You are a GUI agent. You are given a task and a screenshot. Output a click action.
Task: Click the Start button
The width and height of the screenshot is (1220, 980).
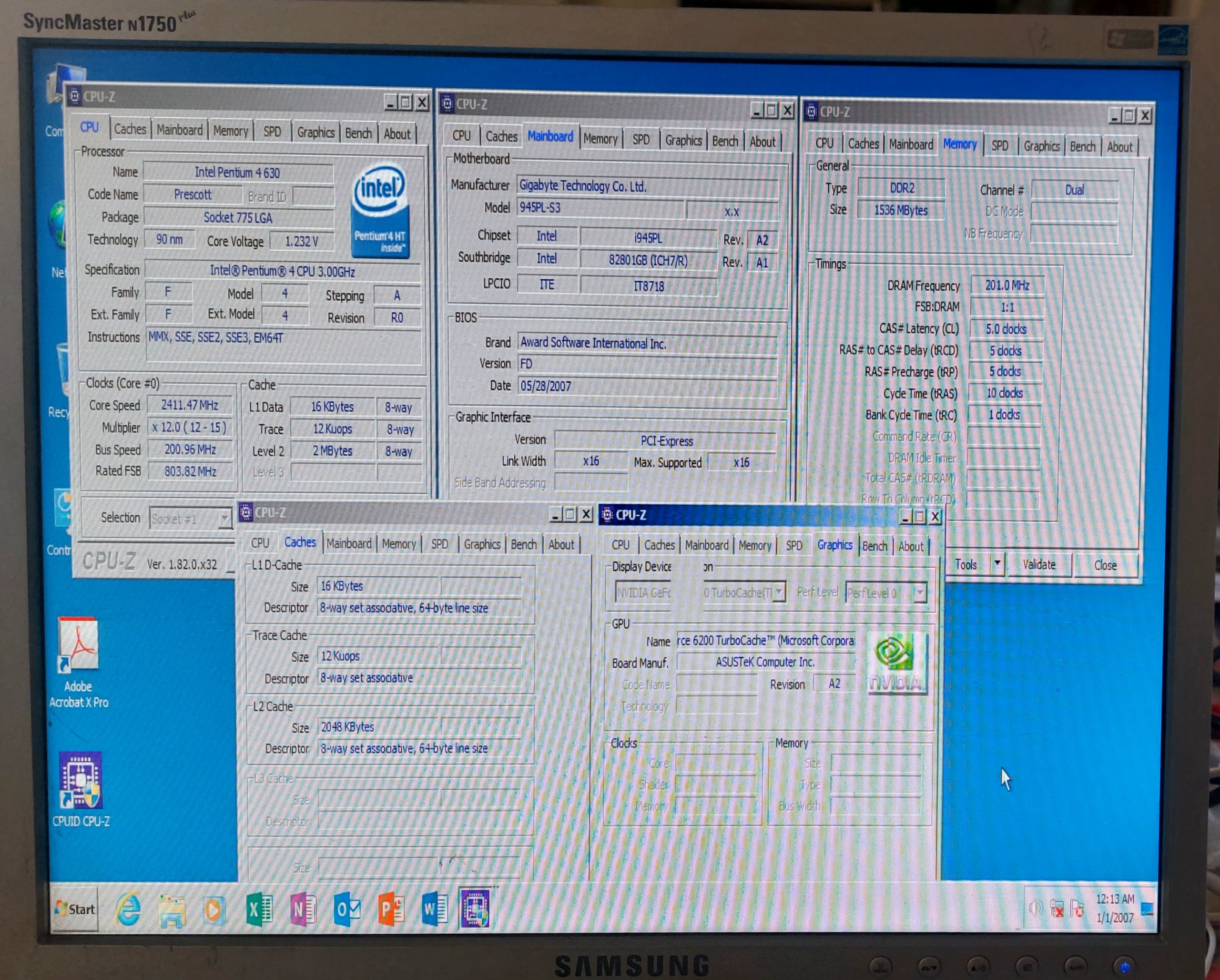tap(75, 909)
